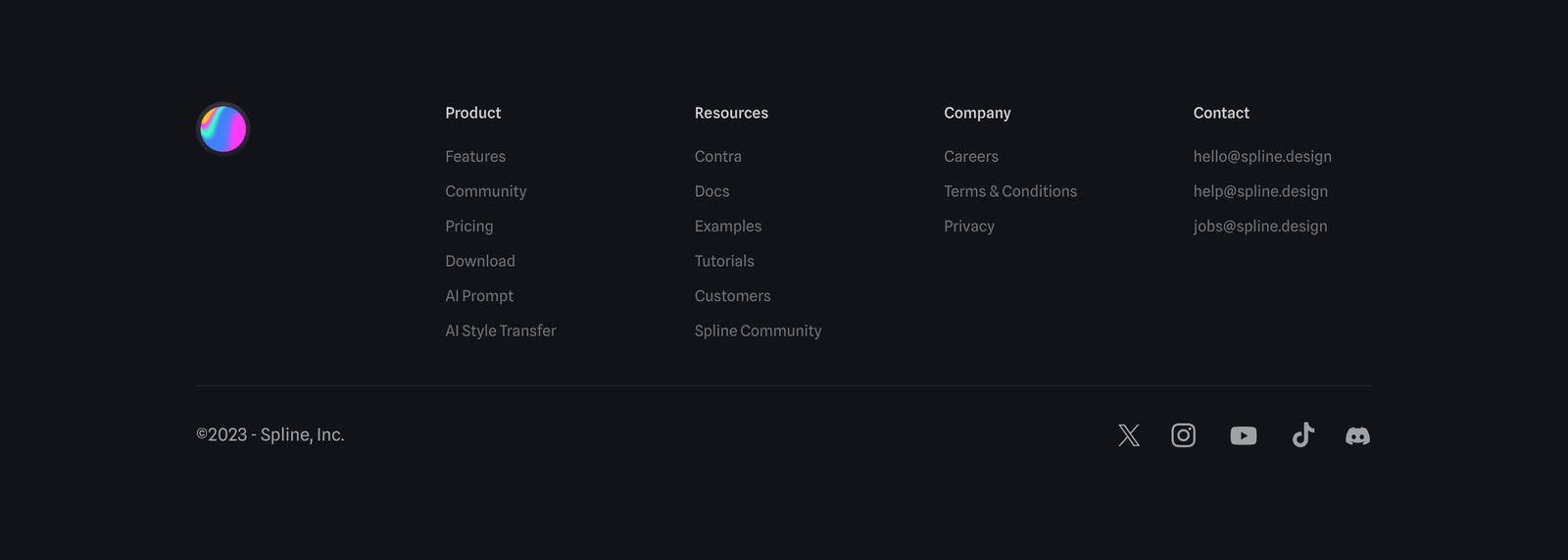The width and height of the screenshot is (1568, 560).
Task: Open the Instagram social icon
Action: tap(1184, 435)
